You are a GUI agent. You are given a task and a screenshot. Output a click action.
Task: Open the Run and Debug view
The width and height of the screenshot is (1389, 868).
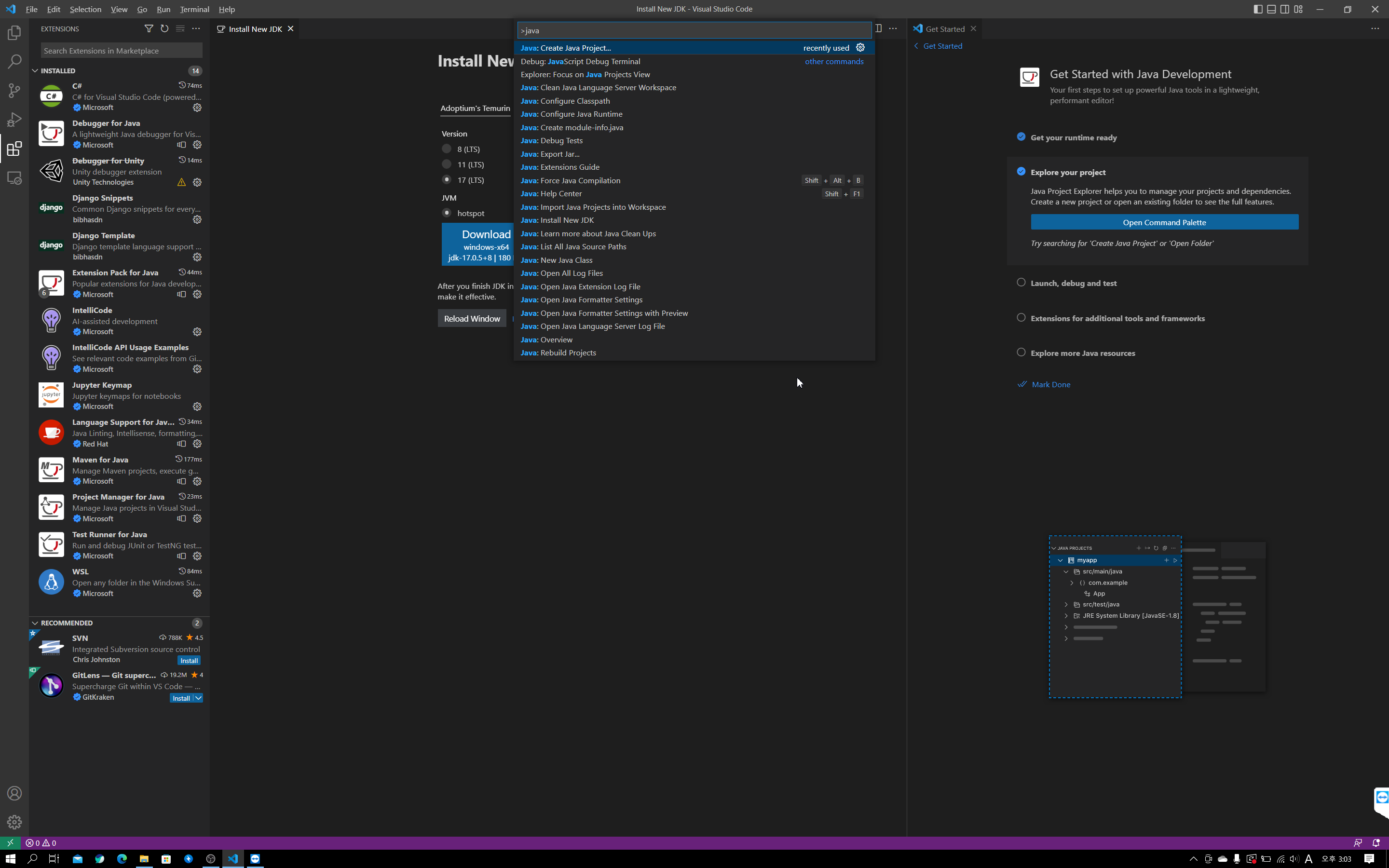pyautogui.click(x=14, y=120)
